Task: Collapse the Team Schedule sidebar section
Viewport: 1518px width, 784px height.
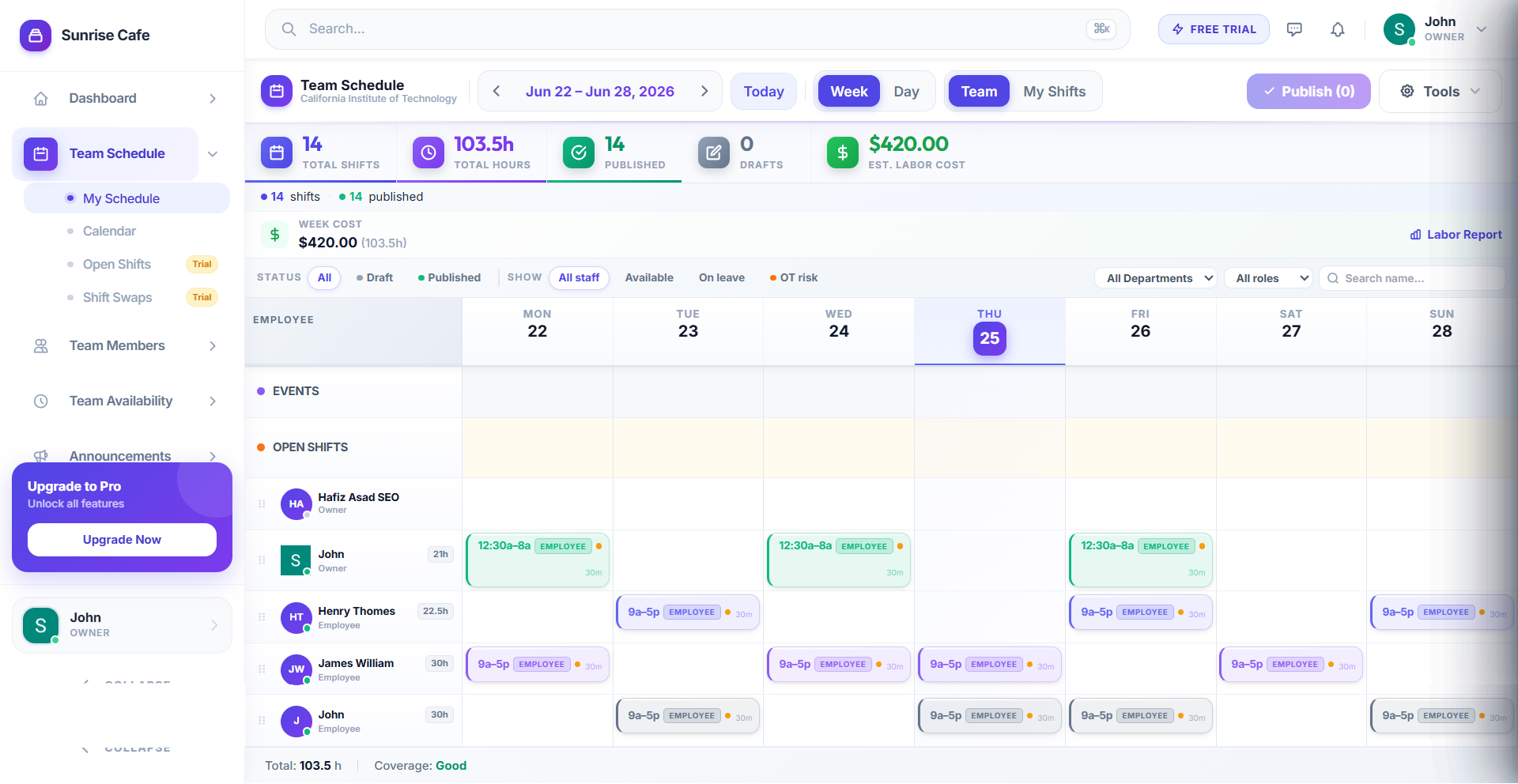Action: [x=213, y=154]
